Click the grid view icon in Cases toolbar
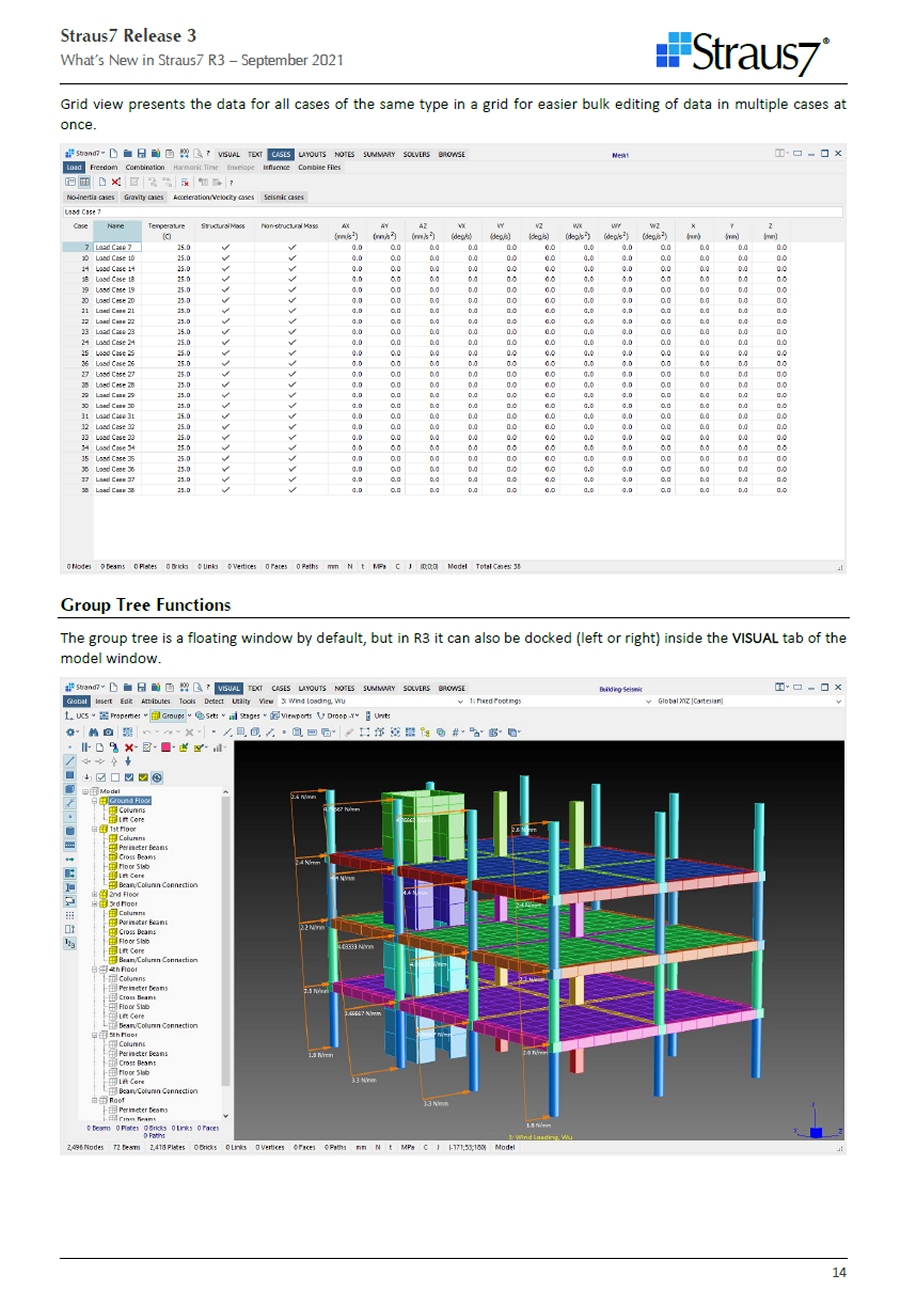900x1307 pixels. [x=83, y=183]
